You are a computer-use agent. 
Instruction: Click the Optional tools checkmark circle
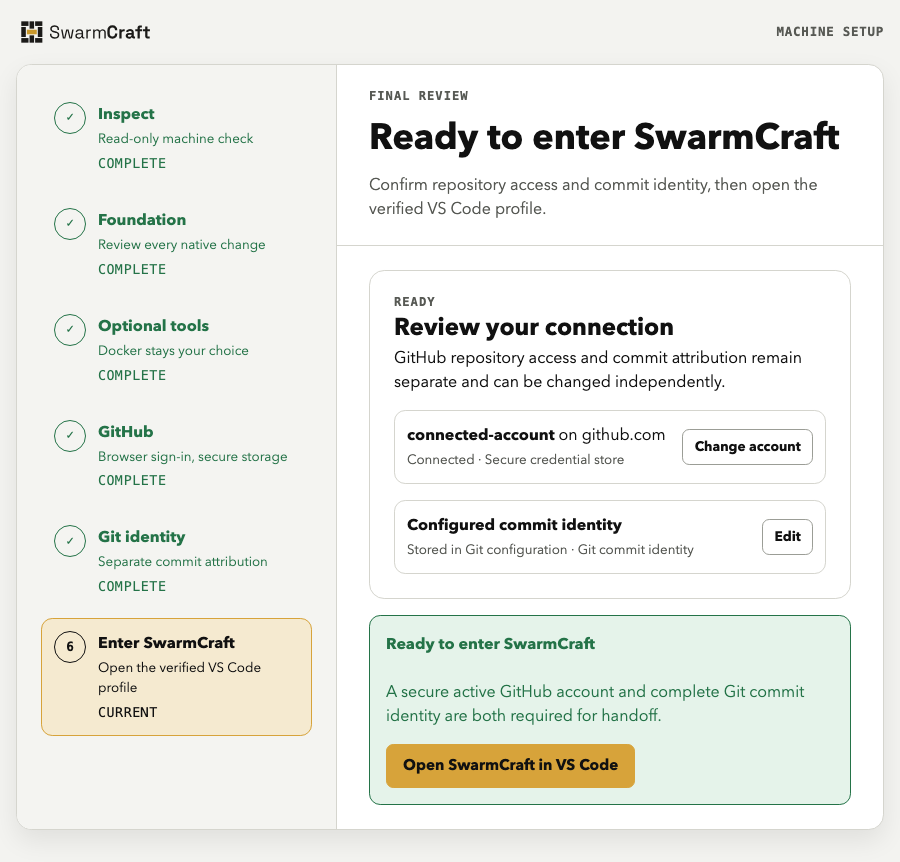click(70, 329)
